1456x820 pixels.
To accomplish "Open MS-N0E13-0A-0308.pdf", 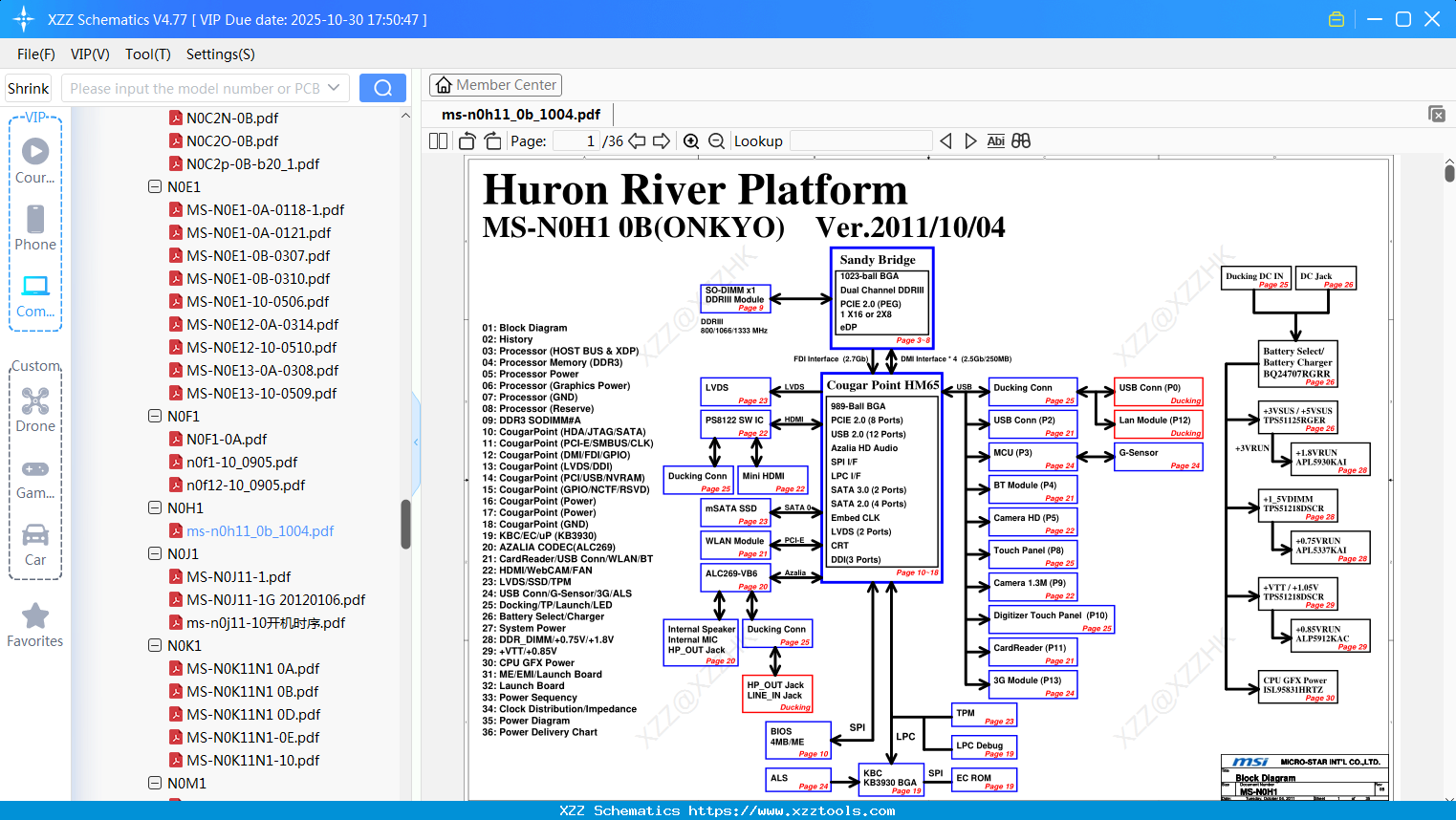I will (x=263, y=371).
